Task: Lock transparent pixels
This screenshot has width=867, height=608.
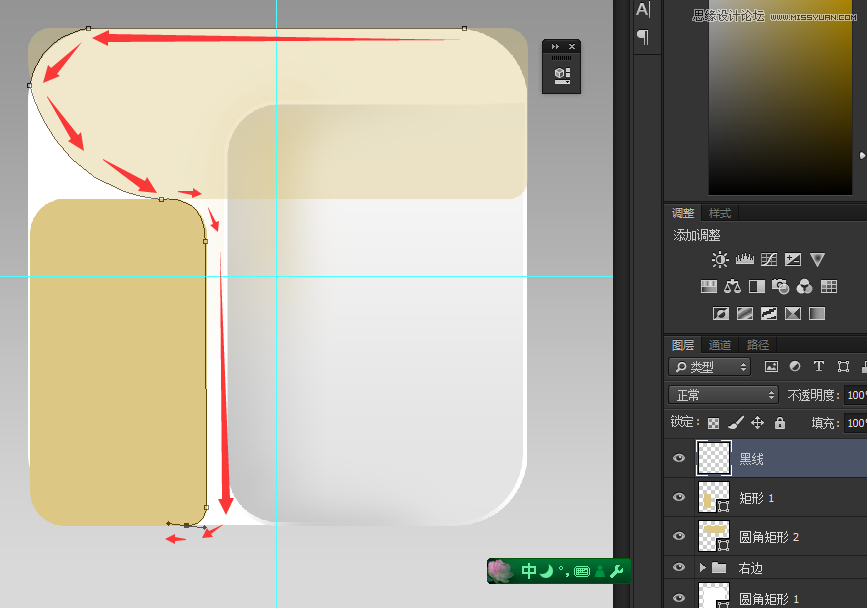Action: [x=713, y=423]
